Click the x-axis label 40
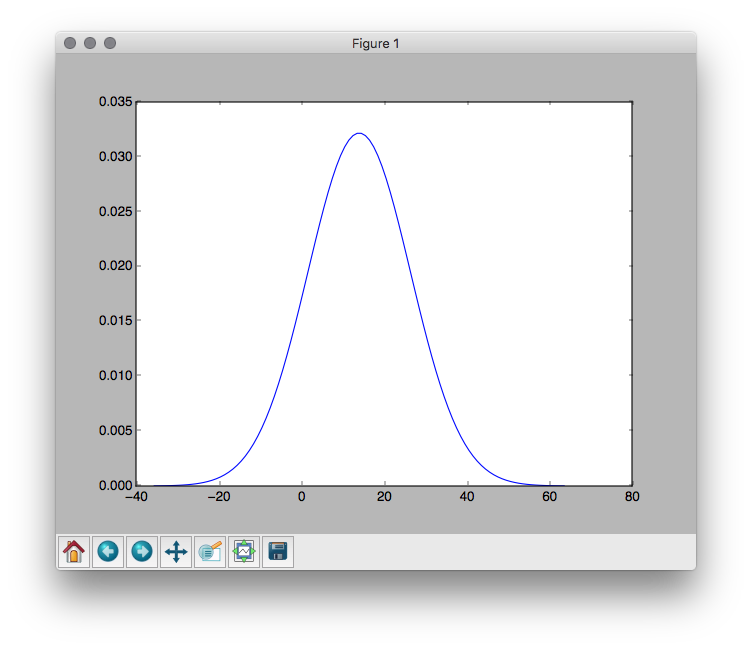The image size is (752, 650). point(467,496)
